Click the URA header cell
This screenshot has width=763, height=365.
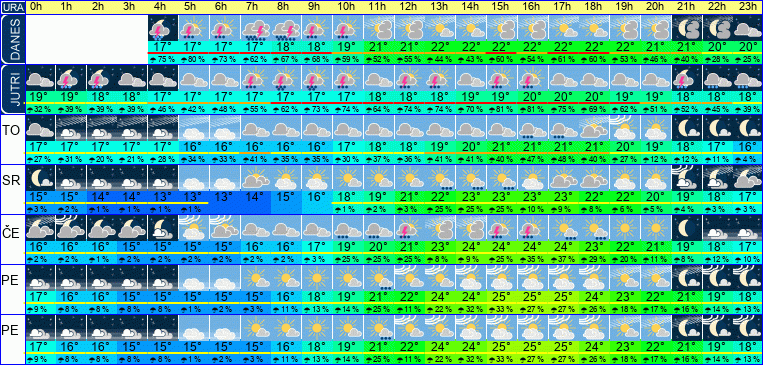[x=12, y=7]
